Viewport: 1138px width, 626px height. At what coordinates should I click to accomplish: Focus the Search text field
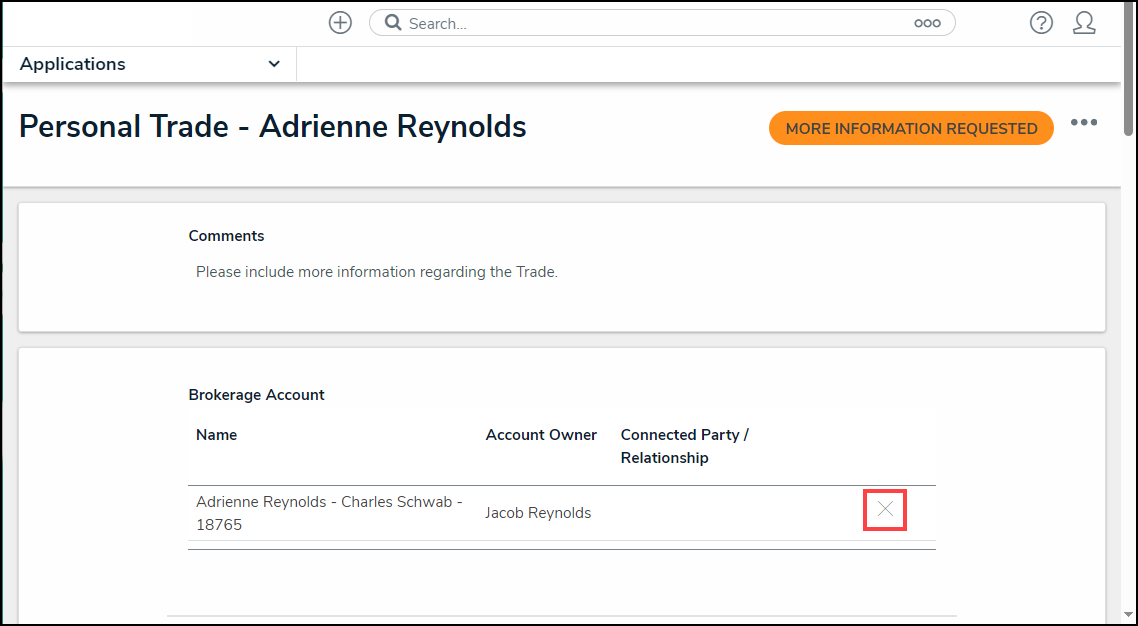[x=650, y=23]
